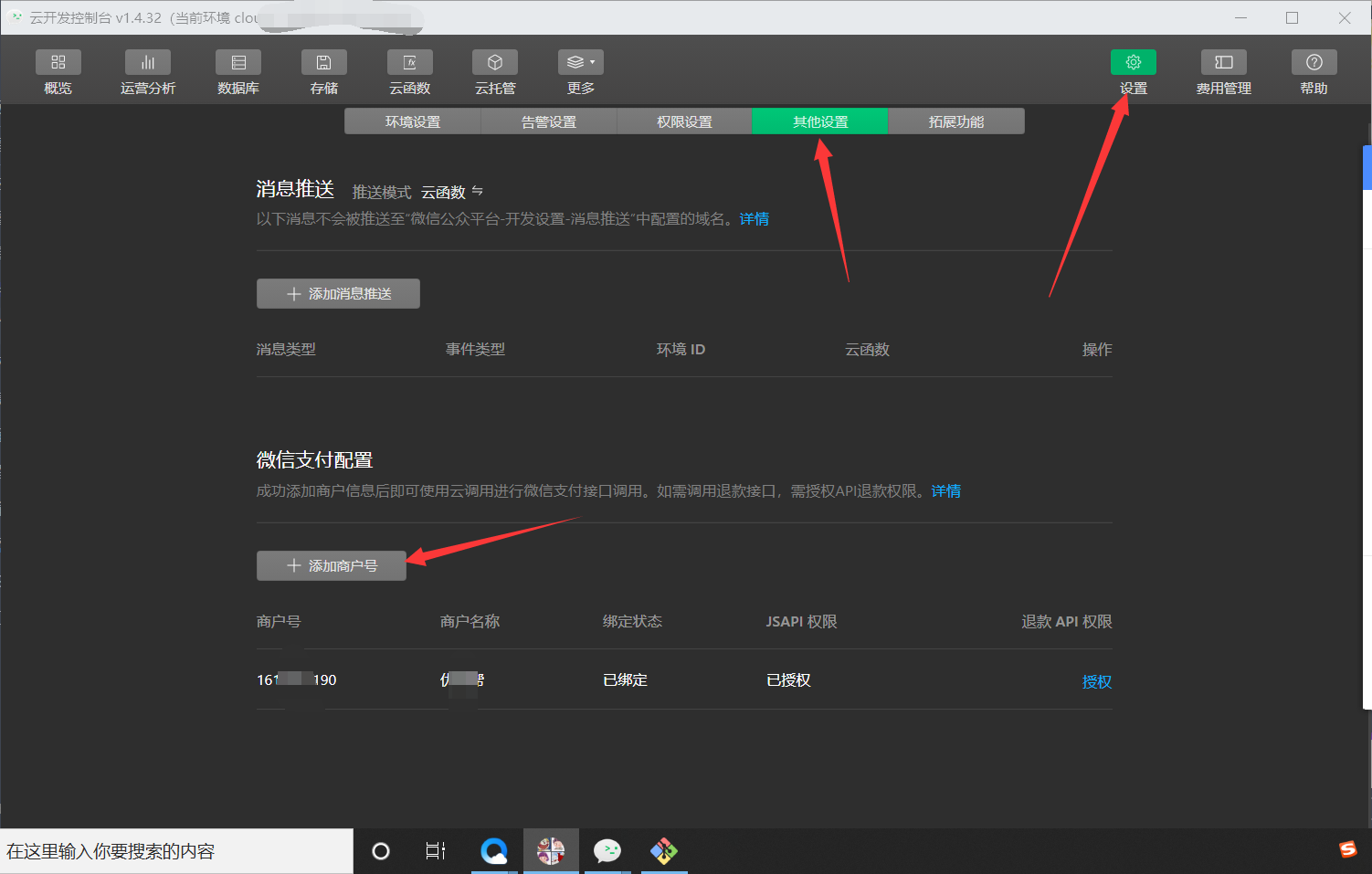Open the 拓展功能 tab

pyautogui.click(x=955, y=121)
